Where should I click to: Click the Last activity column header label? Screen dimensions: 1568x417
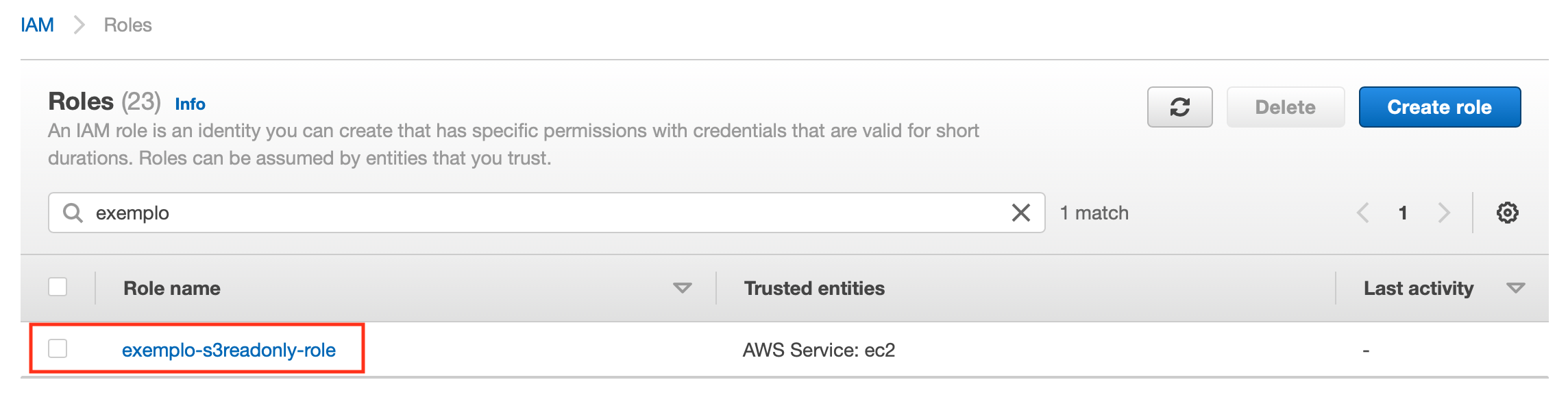[x=1418, y=288]
